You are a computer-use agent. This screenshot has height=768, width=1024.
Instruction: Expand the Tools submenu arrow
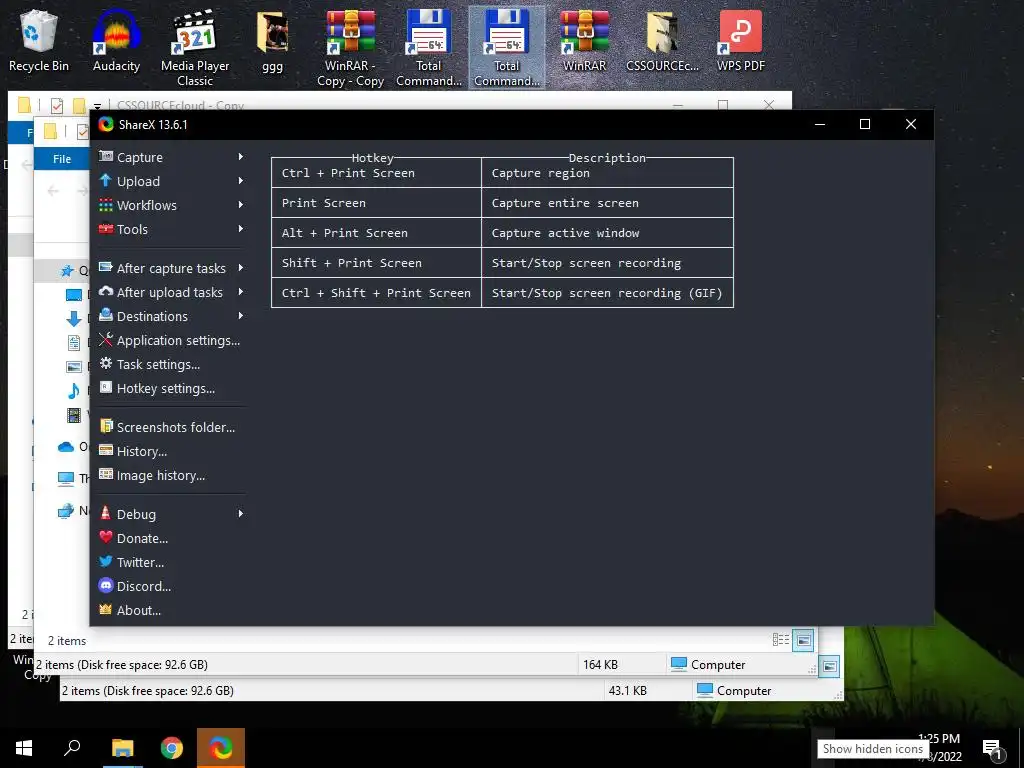pos(240,229)
